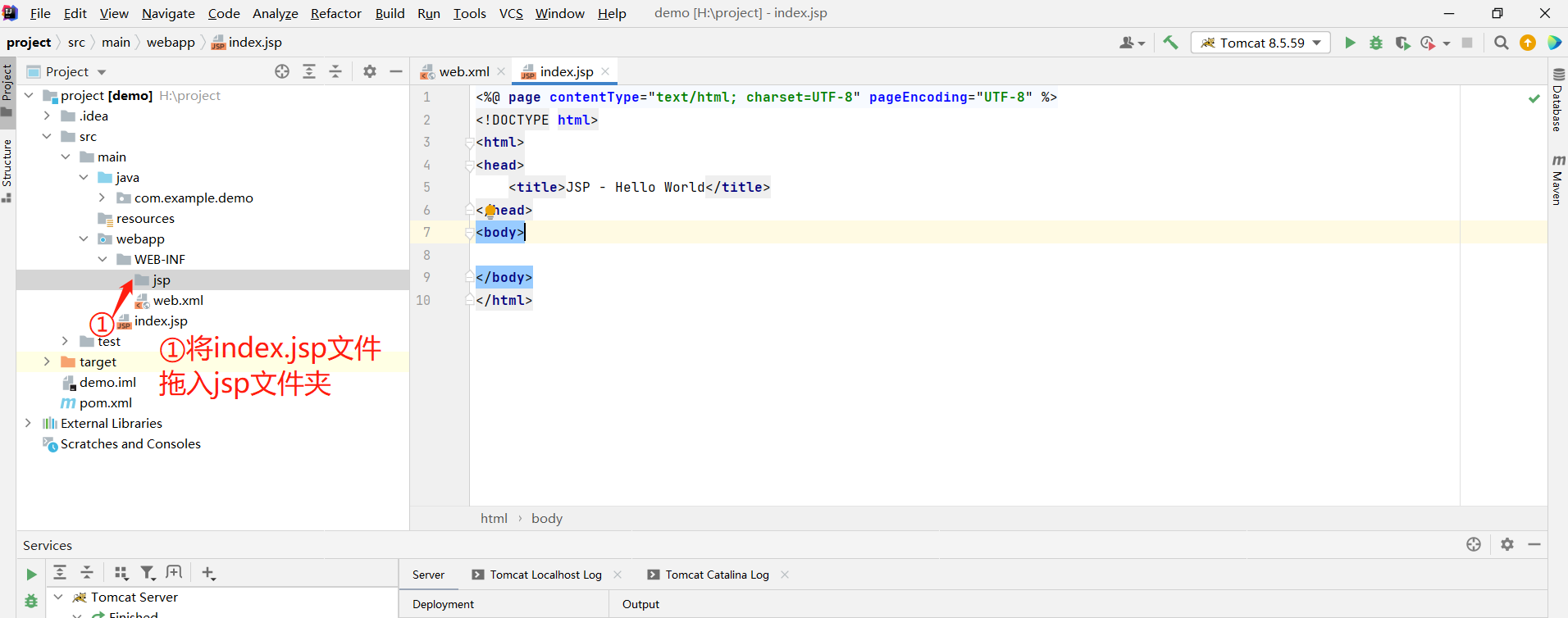Collapse Tomcat Server service node
Viewport: 1568px width, 618px height.
(x=58, y=597)
